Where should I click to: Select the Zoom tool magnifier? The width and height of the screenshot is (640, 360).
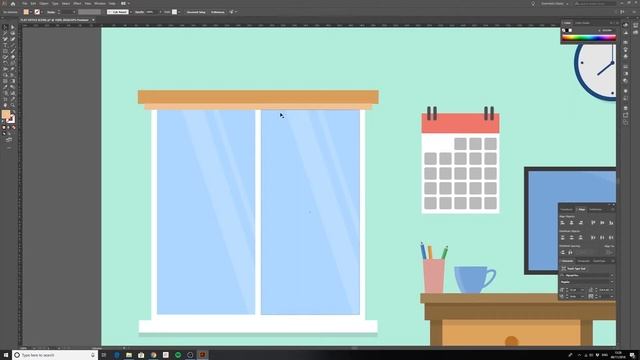tap(13, 104)
